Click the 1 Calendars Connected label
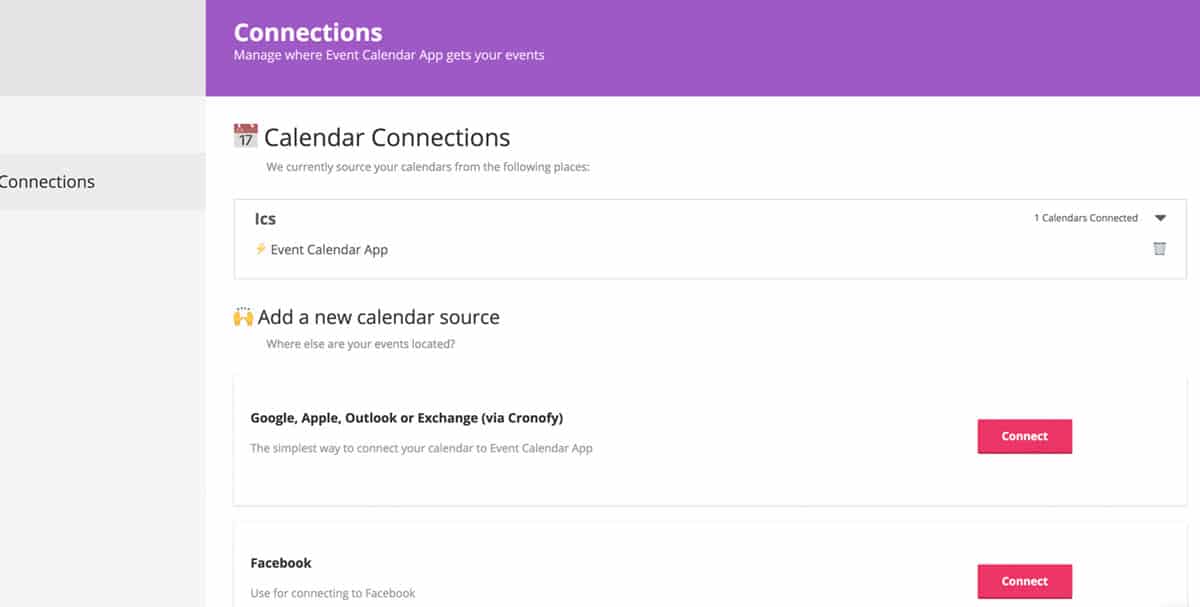Image resolution: width=1200 pixels, height=607 pixels. pyautogui.click(x=1086, y=218)
